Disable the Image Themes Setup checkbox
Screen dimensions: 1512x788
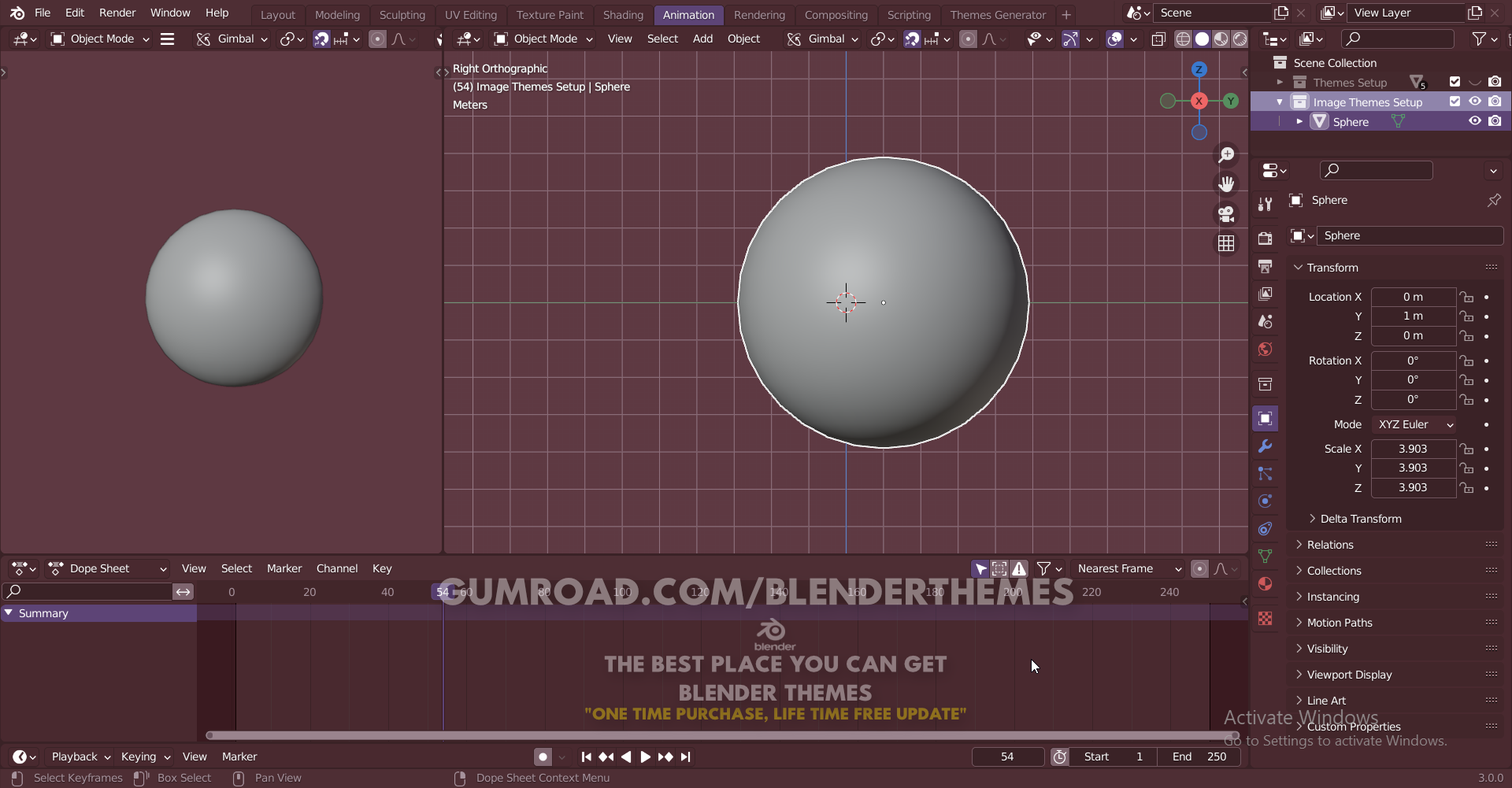[x=1455, y=101]
